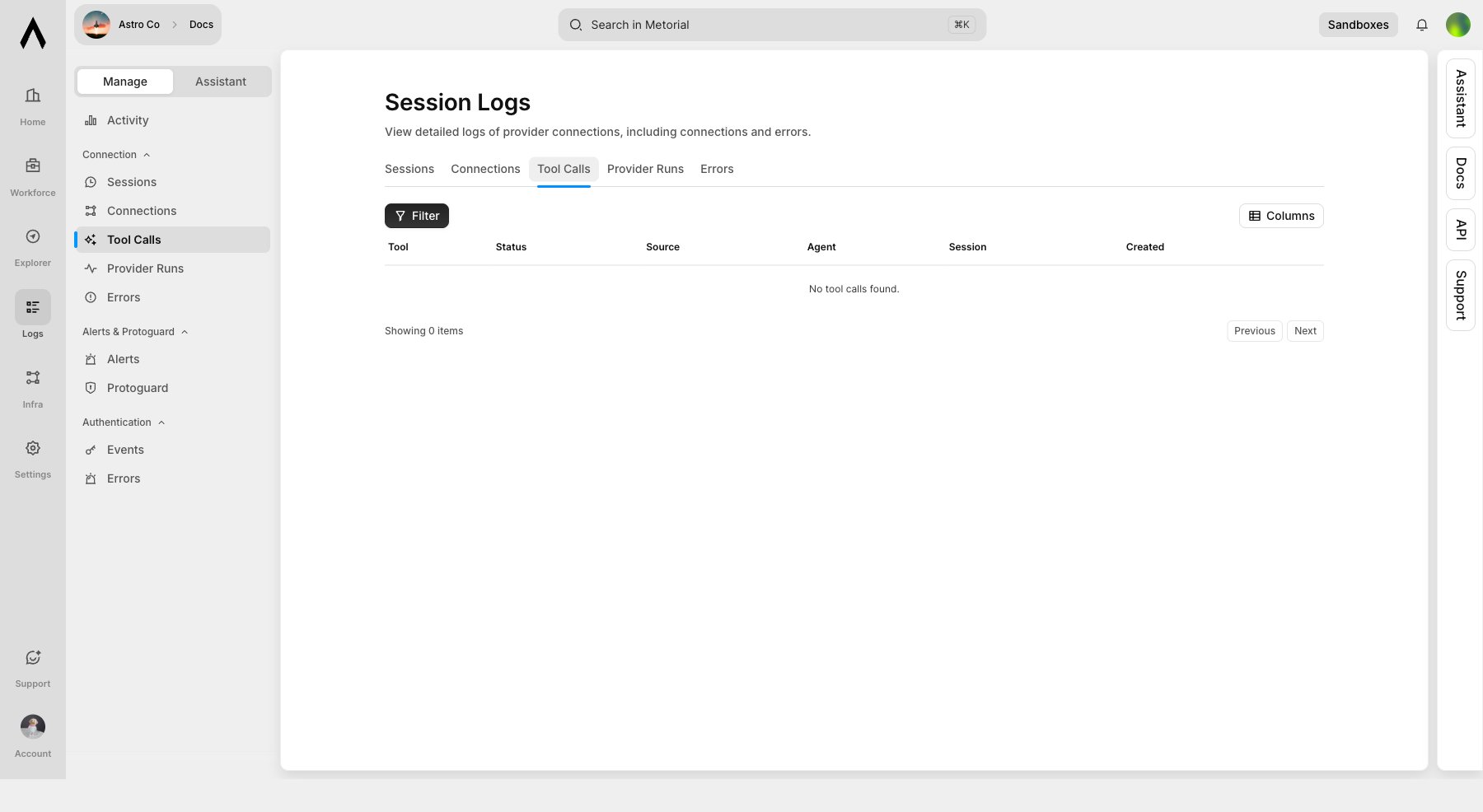Click the Events key icon
This screenshot has width=1483, height=812.
(91, 450)
